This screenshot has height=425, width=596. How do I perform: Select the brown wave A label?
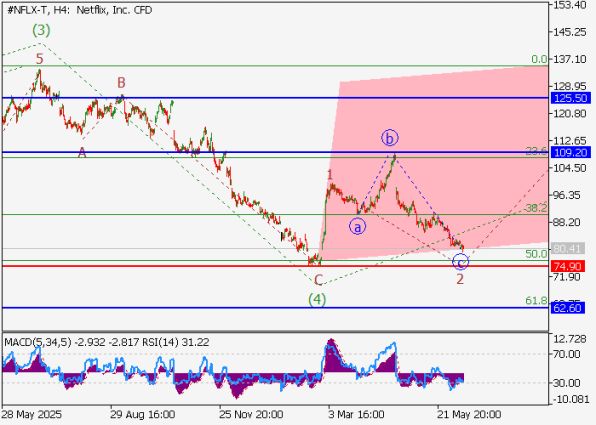[x=82, y=153]
